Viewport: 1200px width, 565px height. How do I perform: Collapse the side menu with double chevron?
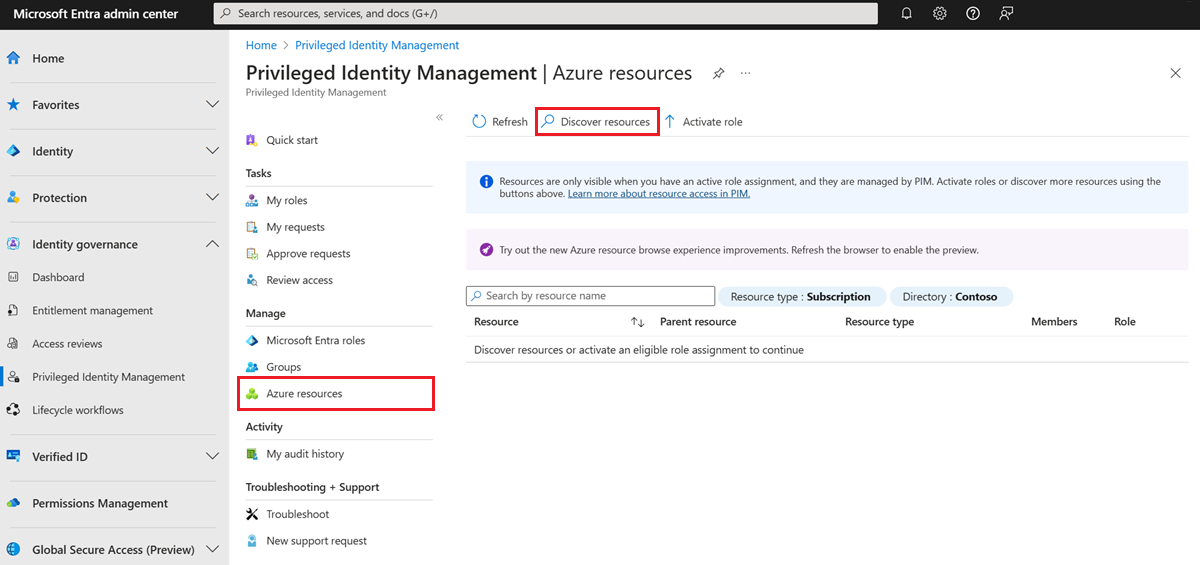(x=439, y=118)
